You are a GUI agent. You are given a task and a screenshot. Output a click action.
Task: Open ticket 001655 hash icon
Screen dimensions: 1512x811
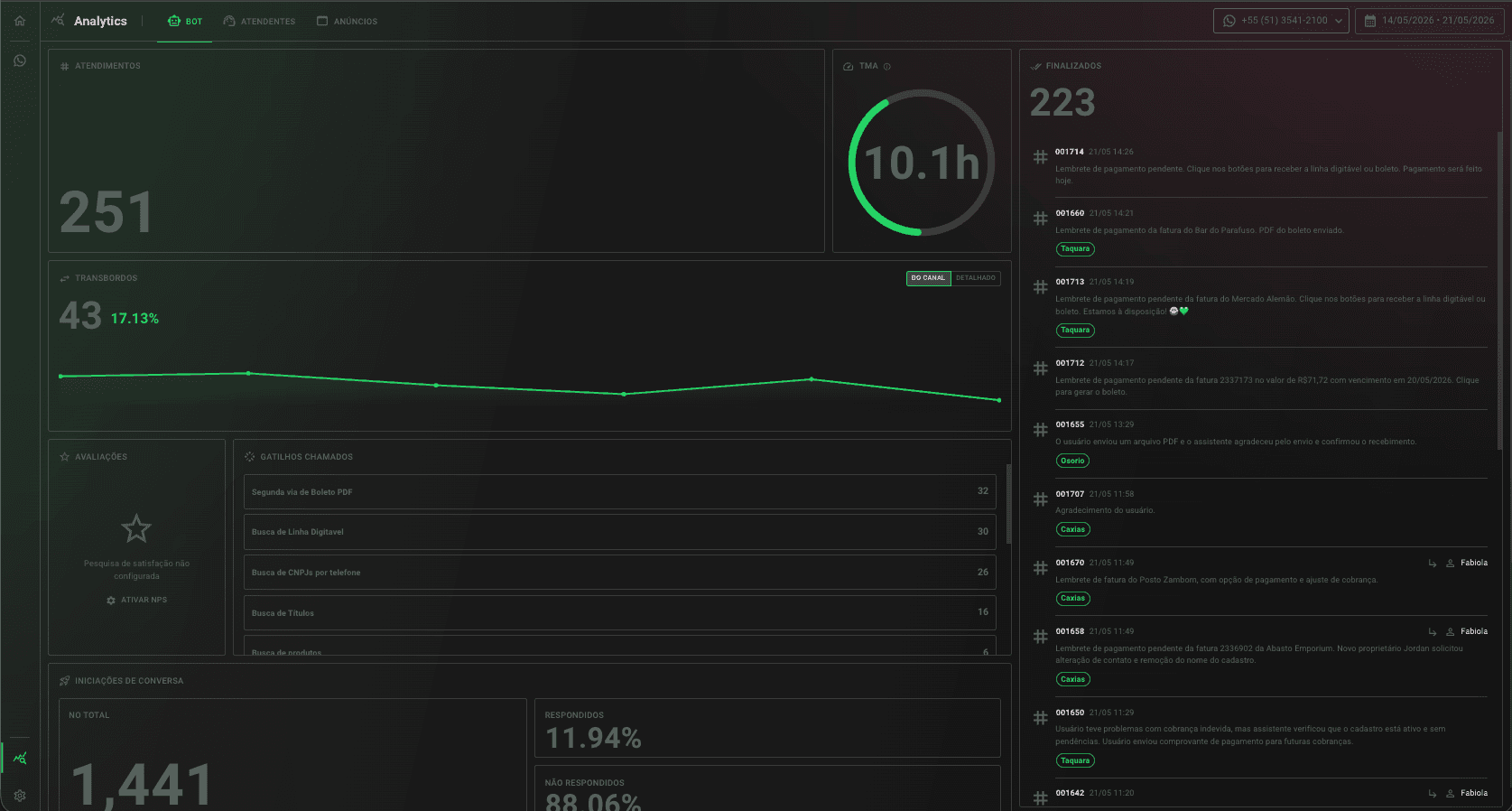click(x=1040, y=430)
